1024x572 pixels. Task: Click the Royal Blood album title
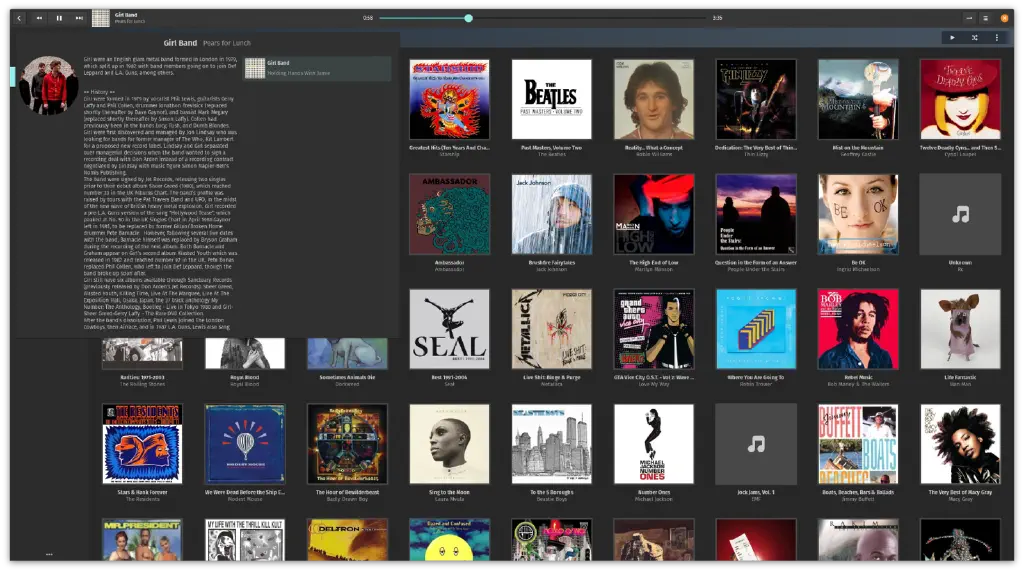click(245, 377)
